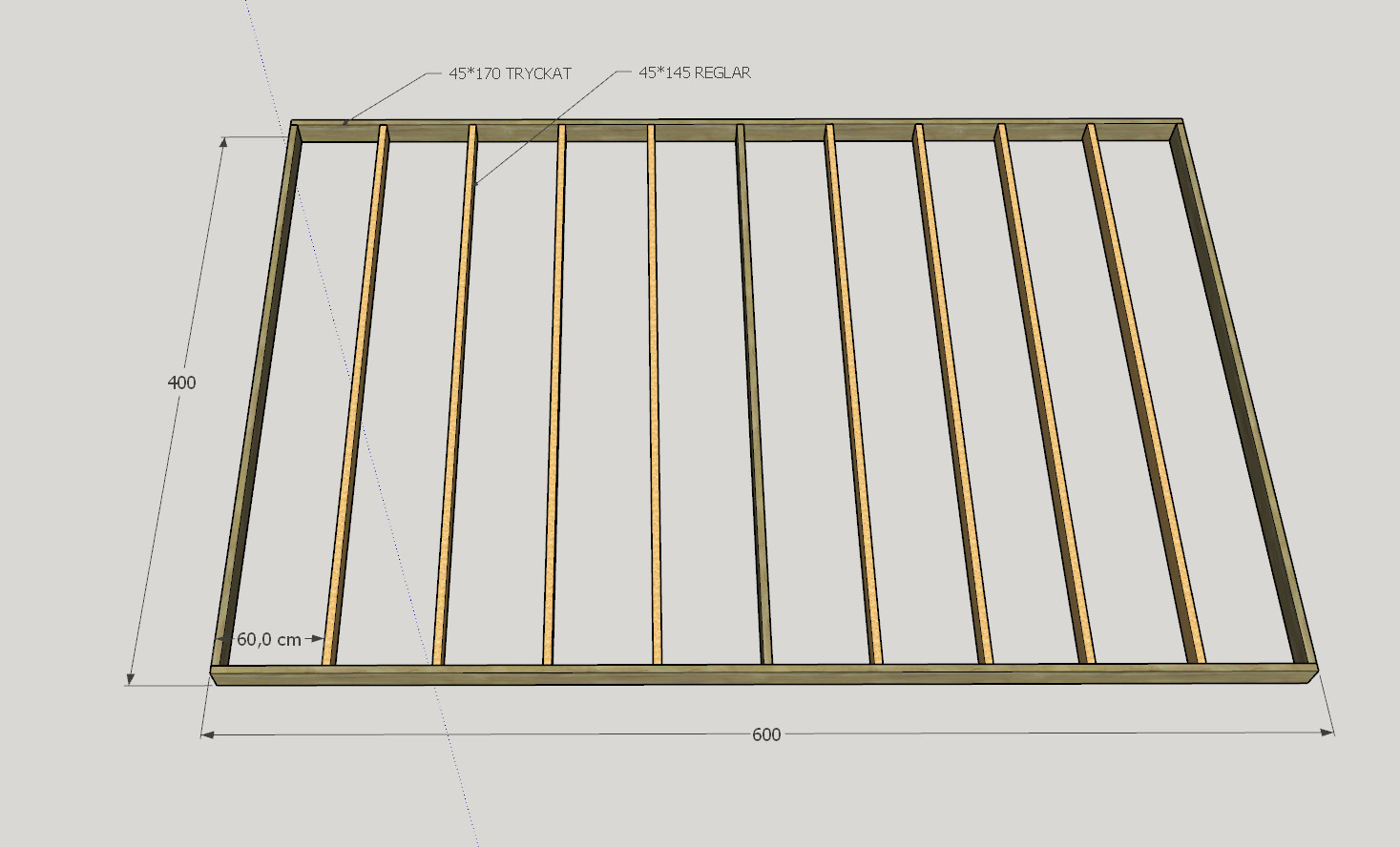Viewport: 1400px width, 847px height.
Task: Click left arrowhead of the 600 dimension
Action: 208,734
